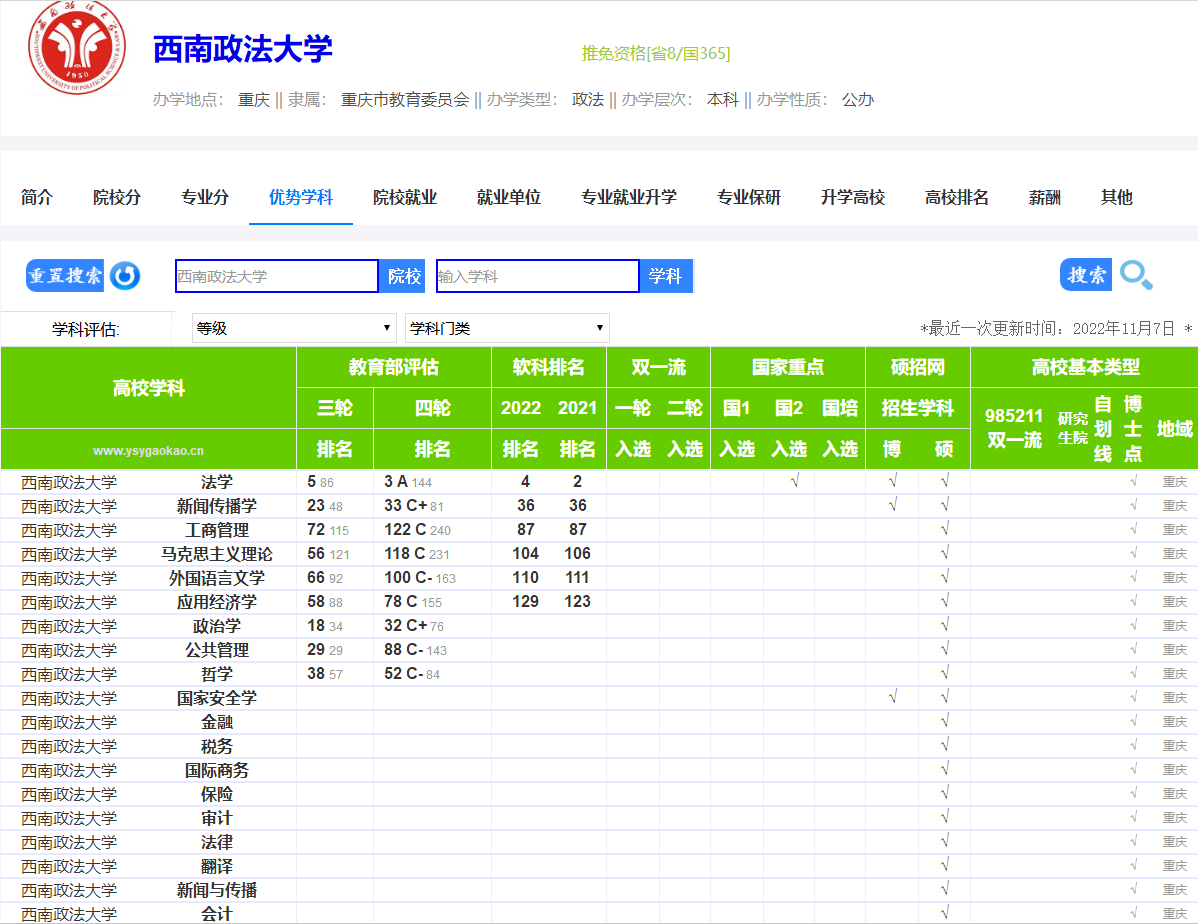Click the 2022 ranking 129 for 应用经济学
This screenshot has width=1198, height=924.
click(525, 601)
